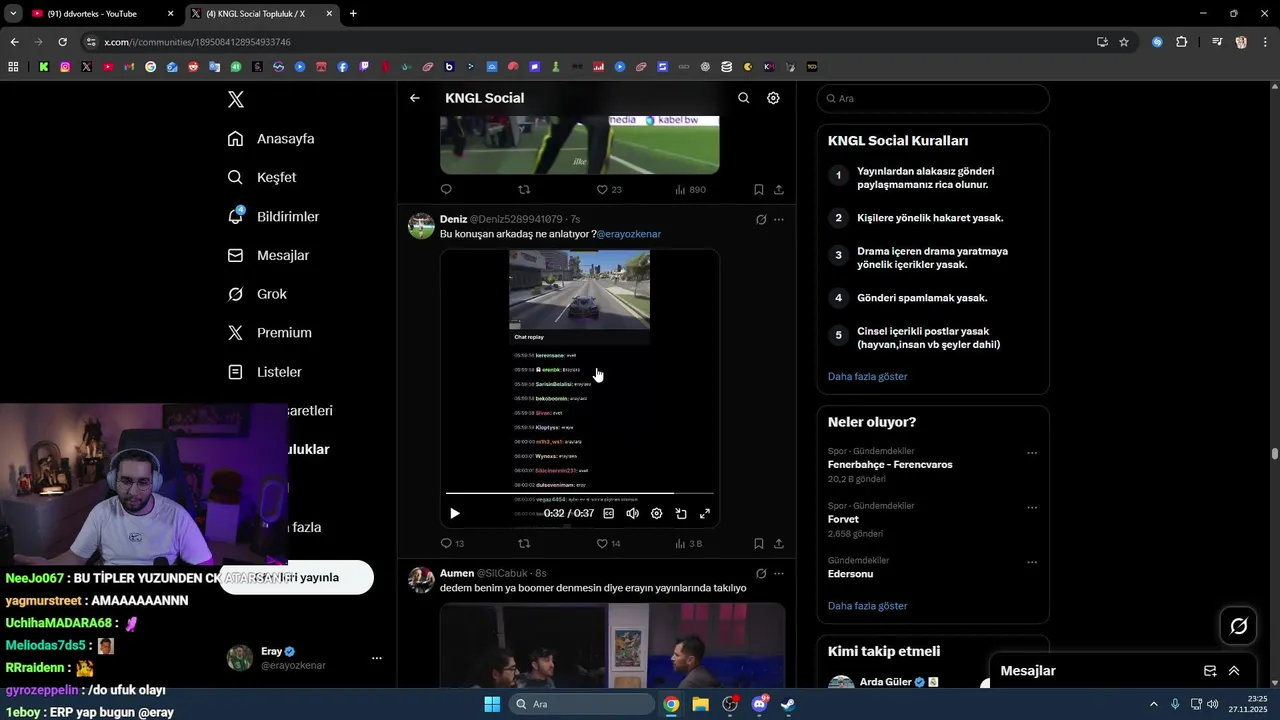Close the KNGL Social browser tab
The width and height of the screenshot is (1280, 720).
[x=328, y=13]
